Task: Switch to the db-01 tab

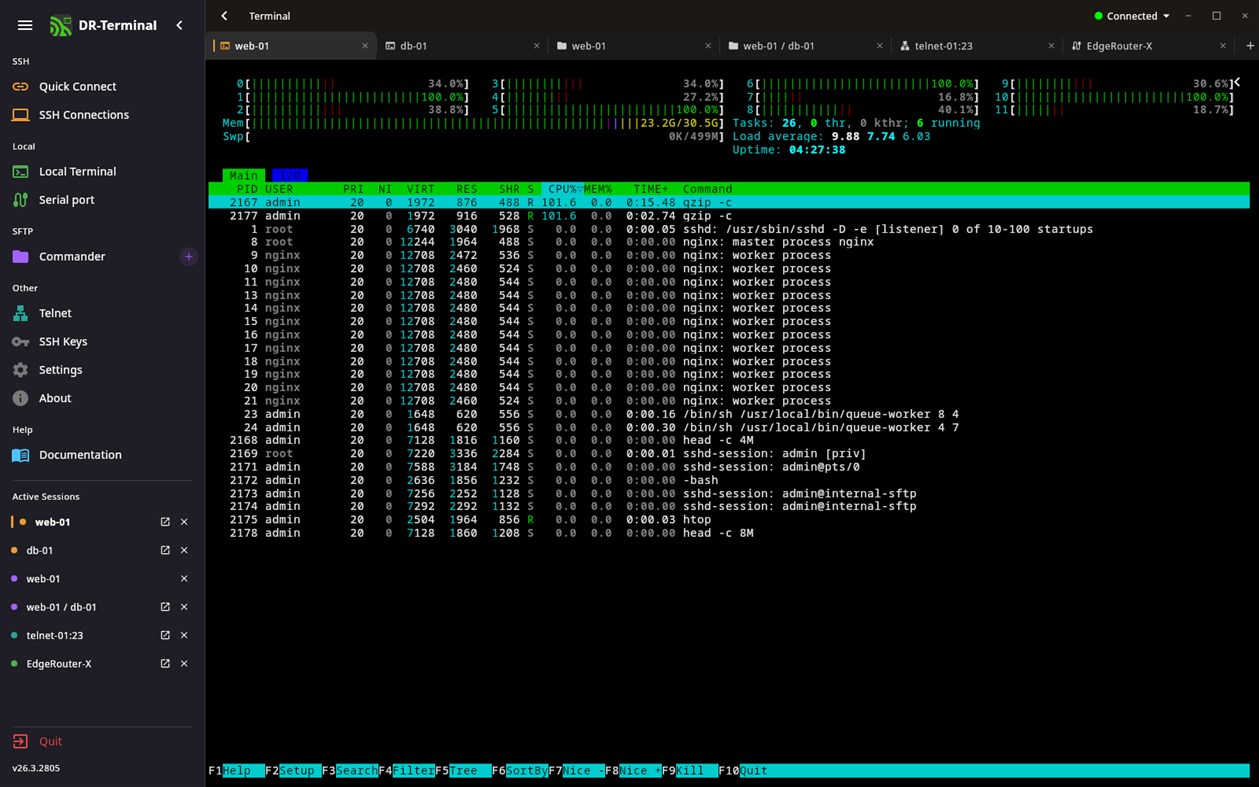Action: point(462,46)
